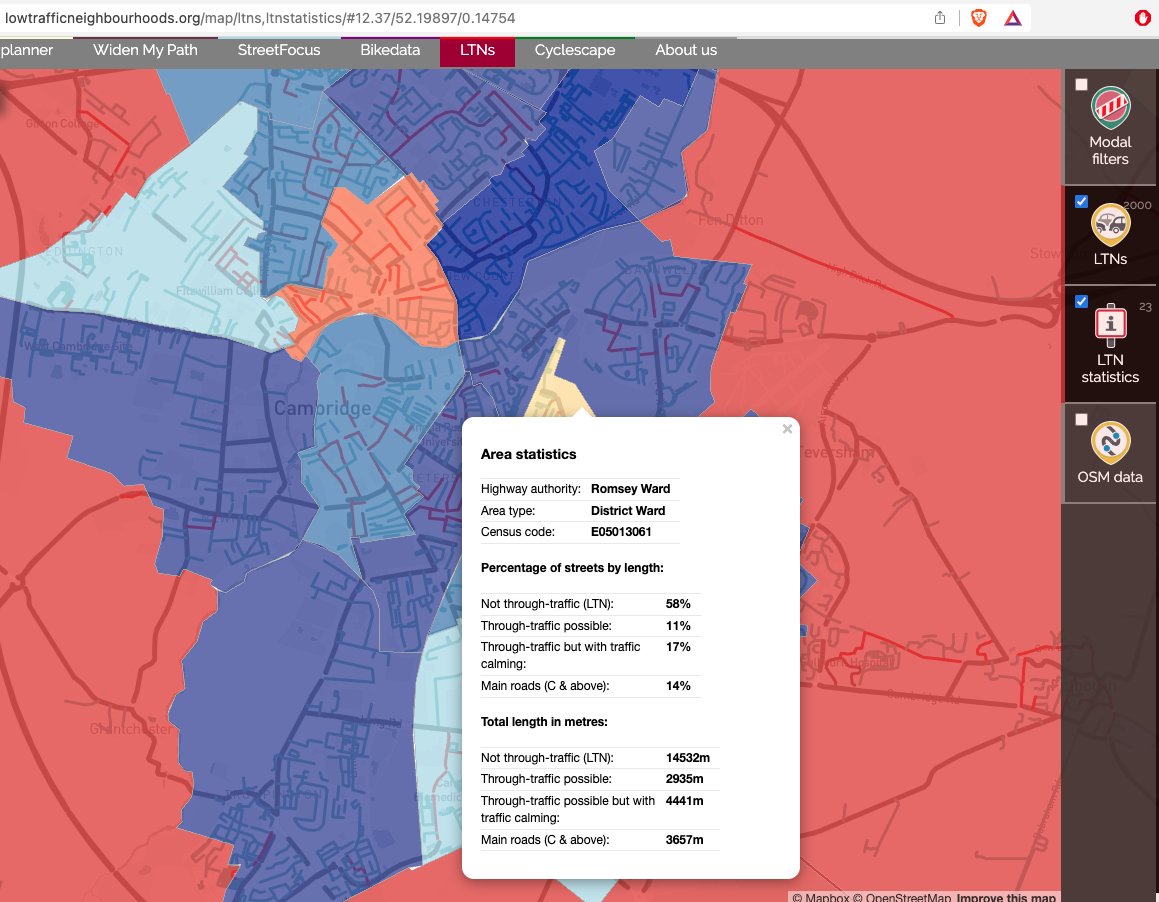The image size is (1159, 902).
Task: Click the 14% main roads value
Action: pyautogui.click(x=678, y=686)
